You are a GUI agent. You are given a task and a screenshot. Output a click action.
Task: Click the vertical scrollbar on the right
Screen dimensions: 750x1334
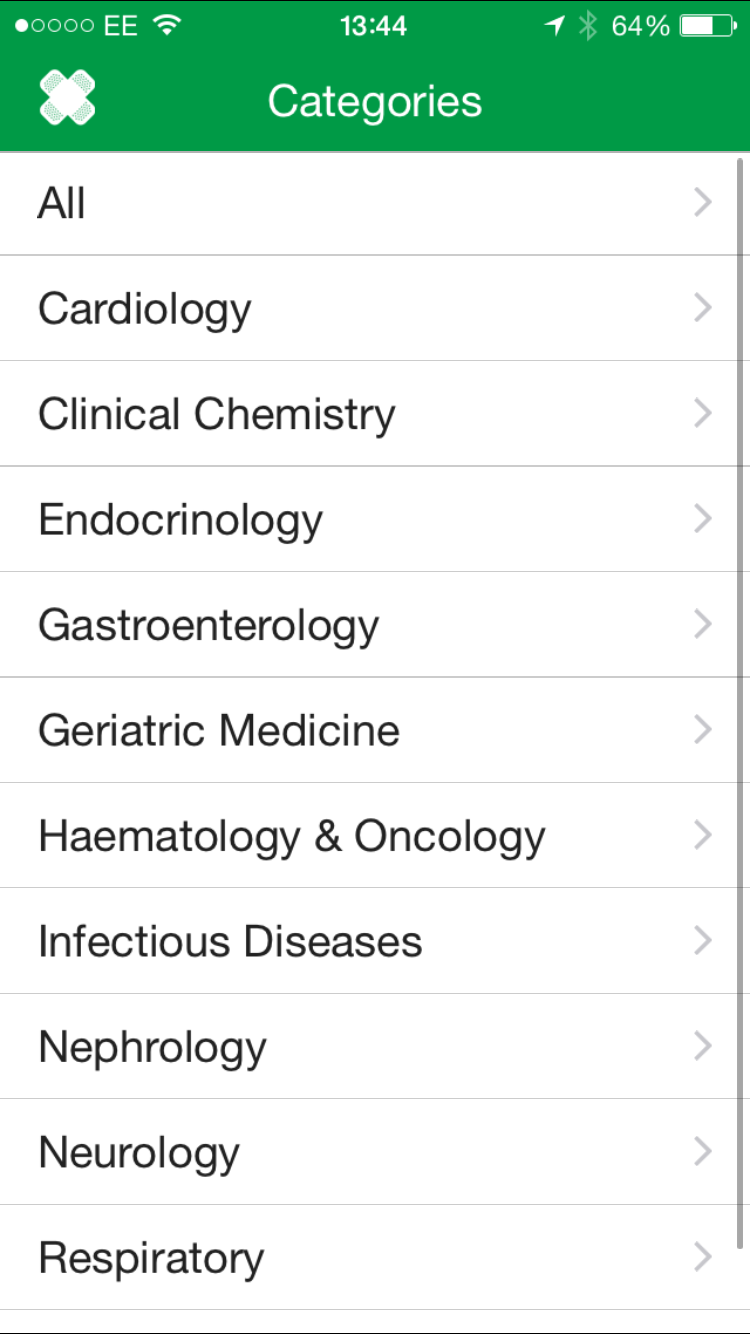(x=741, y=700)
